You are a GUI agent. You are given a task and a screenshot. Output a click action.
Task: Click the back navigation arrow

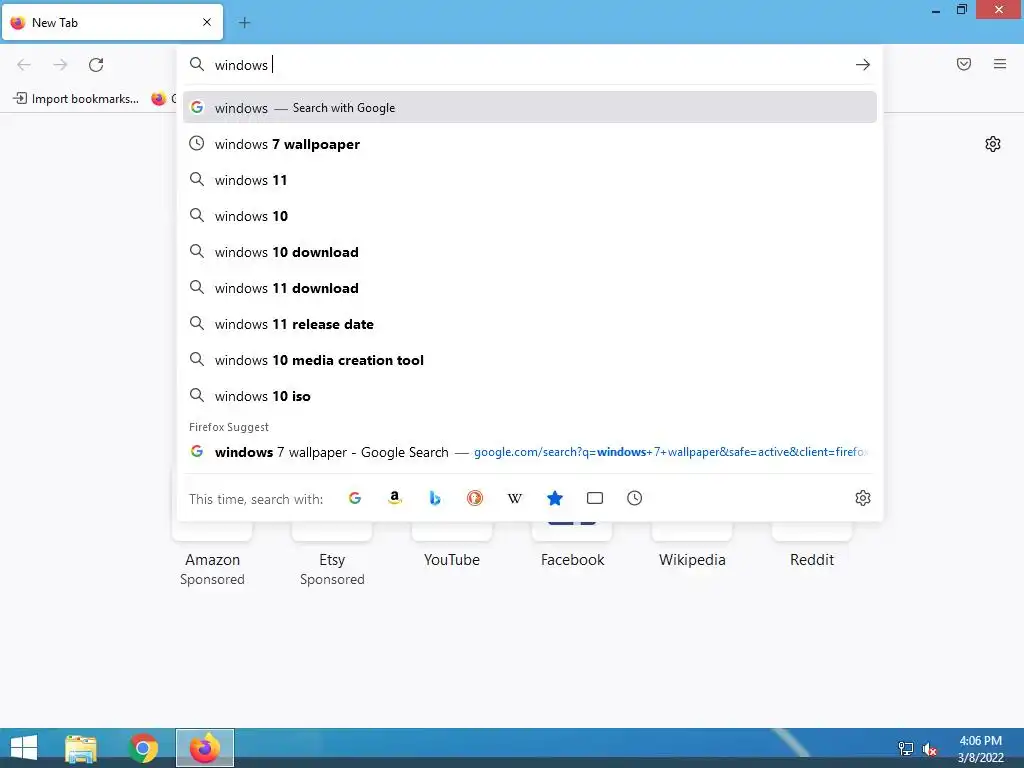click(24, 65)
